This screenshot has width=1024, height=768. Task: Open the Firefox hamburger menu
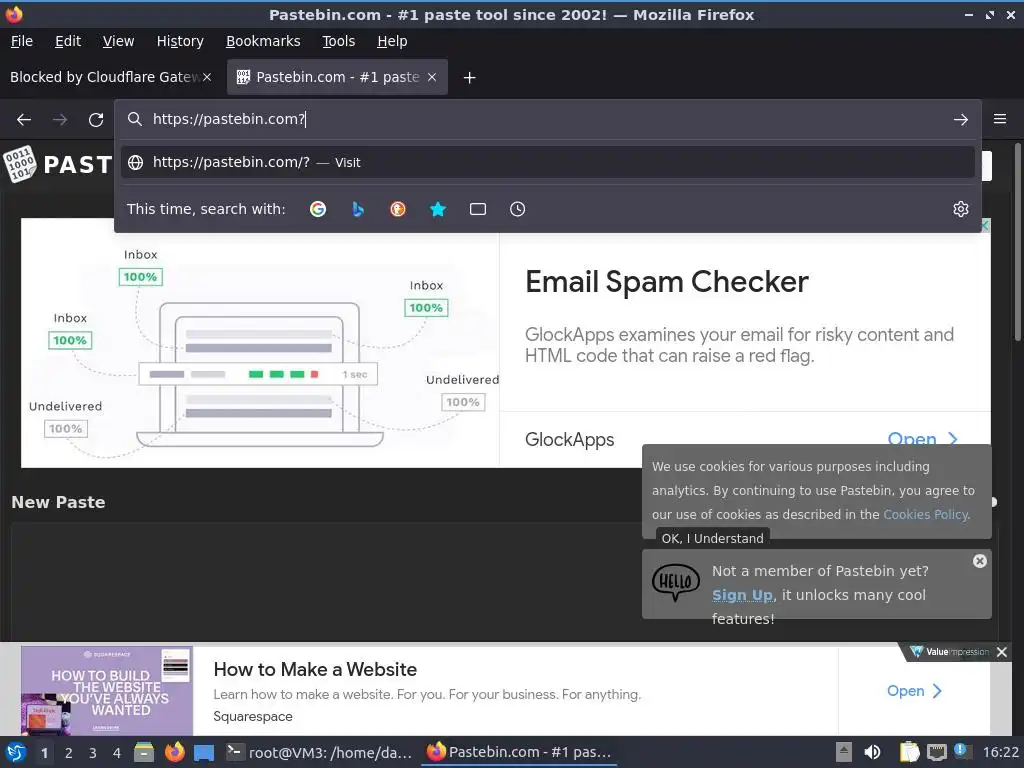click(x=1000, y=119)
